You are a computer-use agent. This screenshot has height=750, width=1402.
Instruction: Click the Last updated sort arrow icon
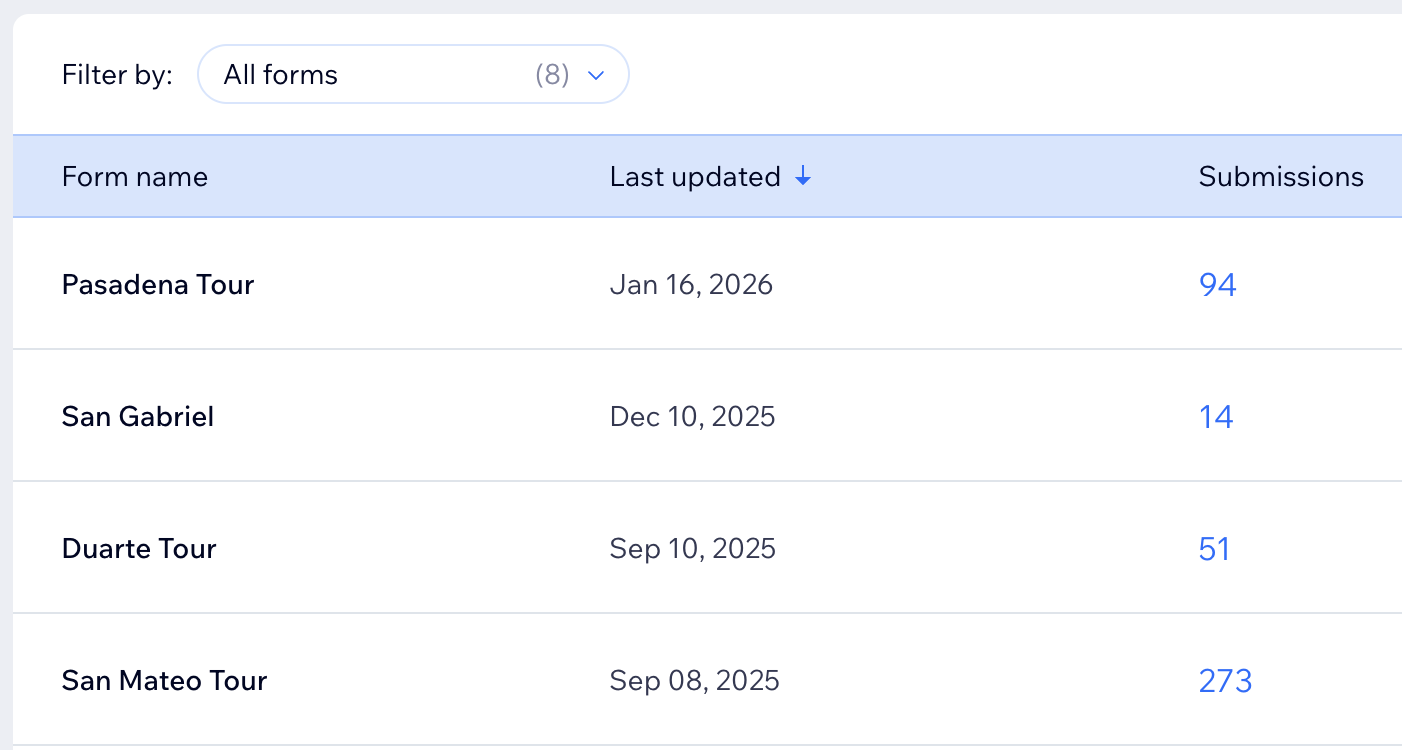pyautogui.click(x=802, y=177)
